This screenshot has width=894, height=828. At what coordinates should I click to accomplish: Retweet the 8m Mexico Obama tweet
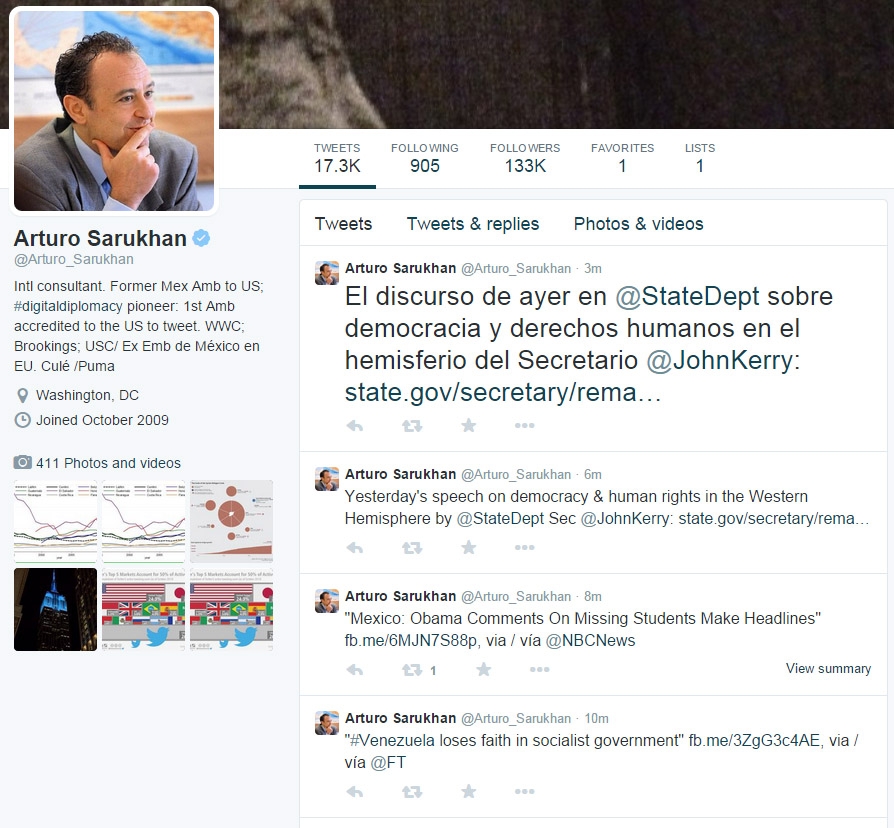412,669
